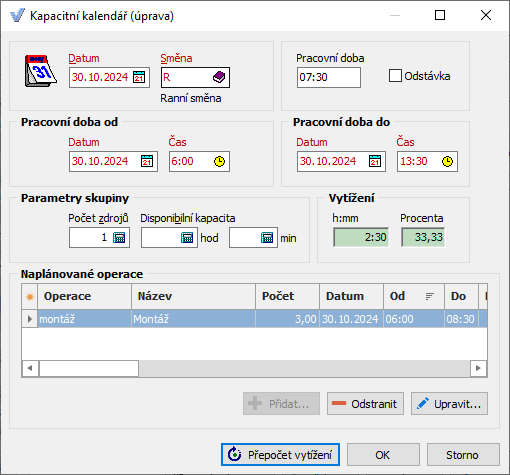Select the montáž row indicator arrow
This screenshot has height=475, width=510.
(30, 319)
